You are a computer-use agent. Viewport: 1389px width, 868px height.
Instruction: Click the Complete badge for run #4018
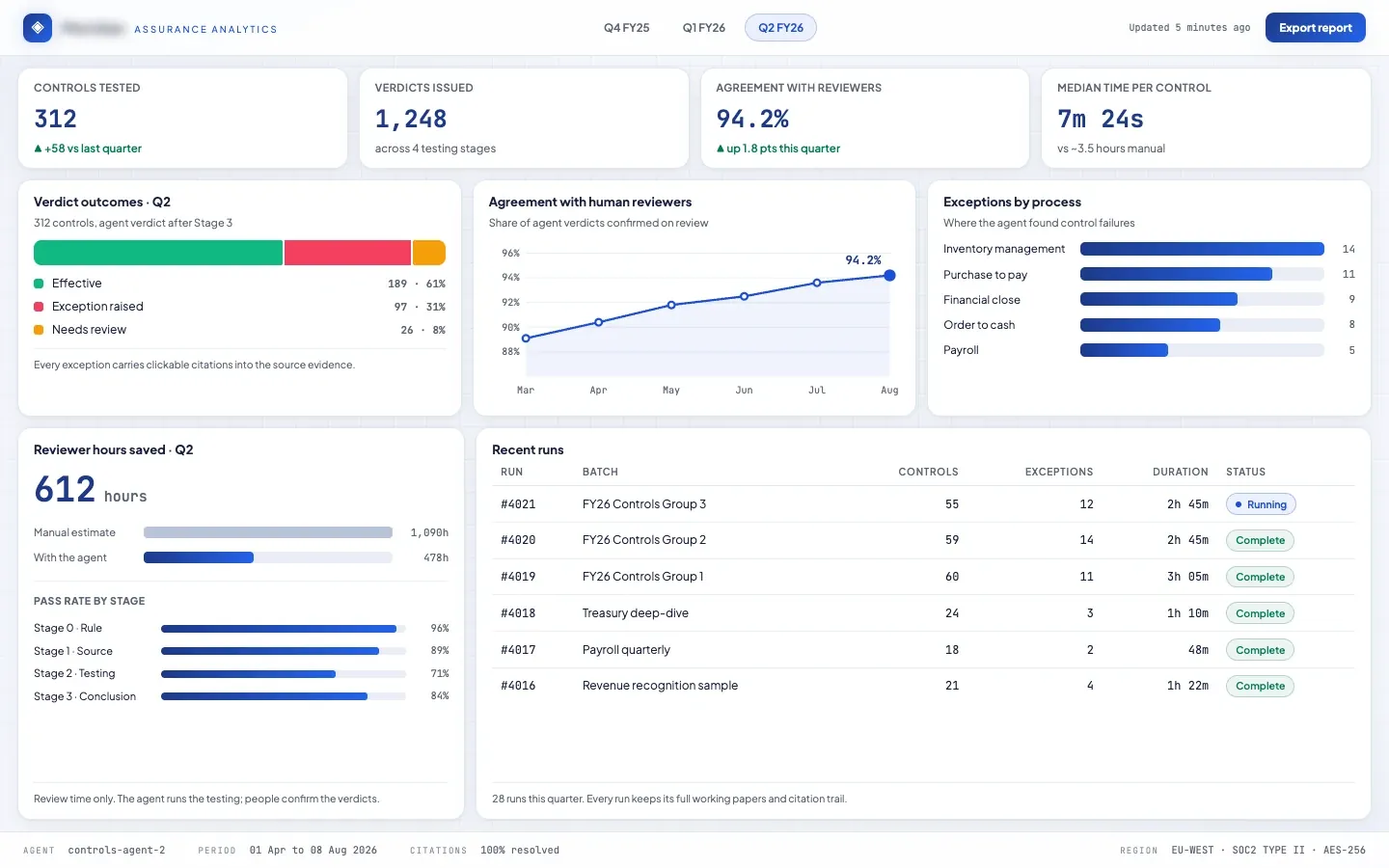click(1260, 613)
